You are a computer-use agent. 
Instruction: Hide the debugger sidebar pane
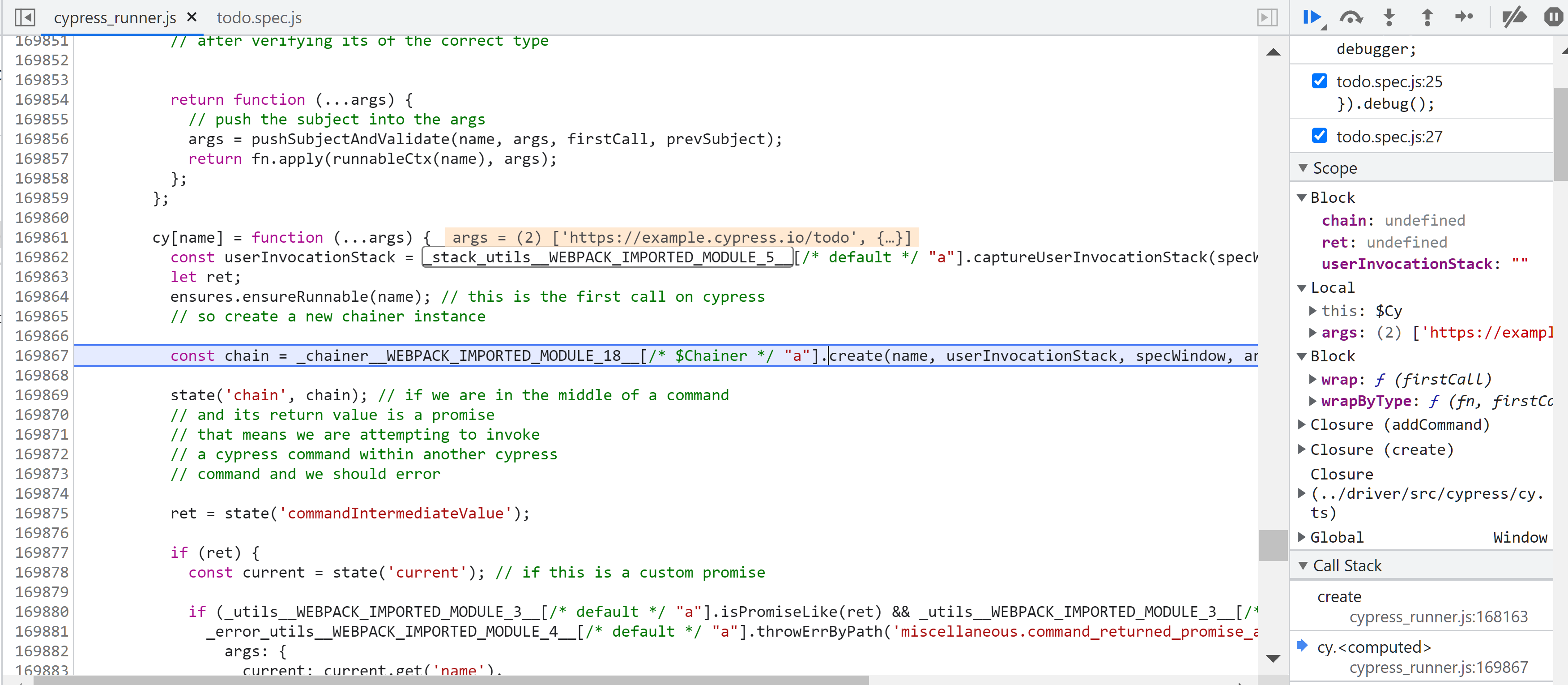point(1267,17)
